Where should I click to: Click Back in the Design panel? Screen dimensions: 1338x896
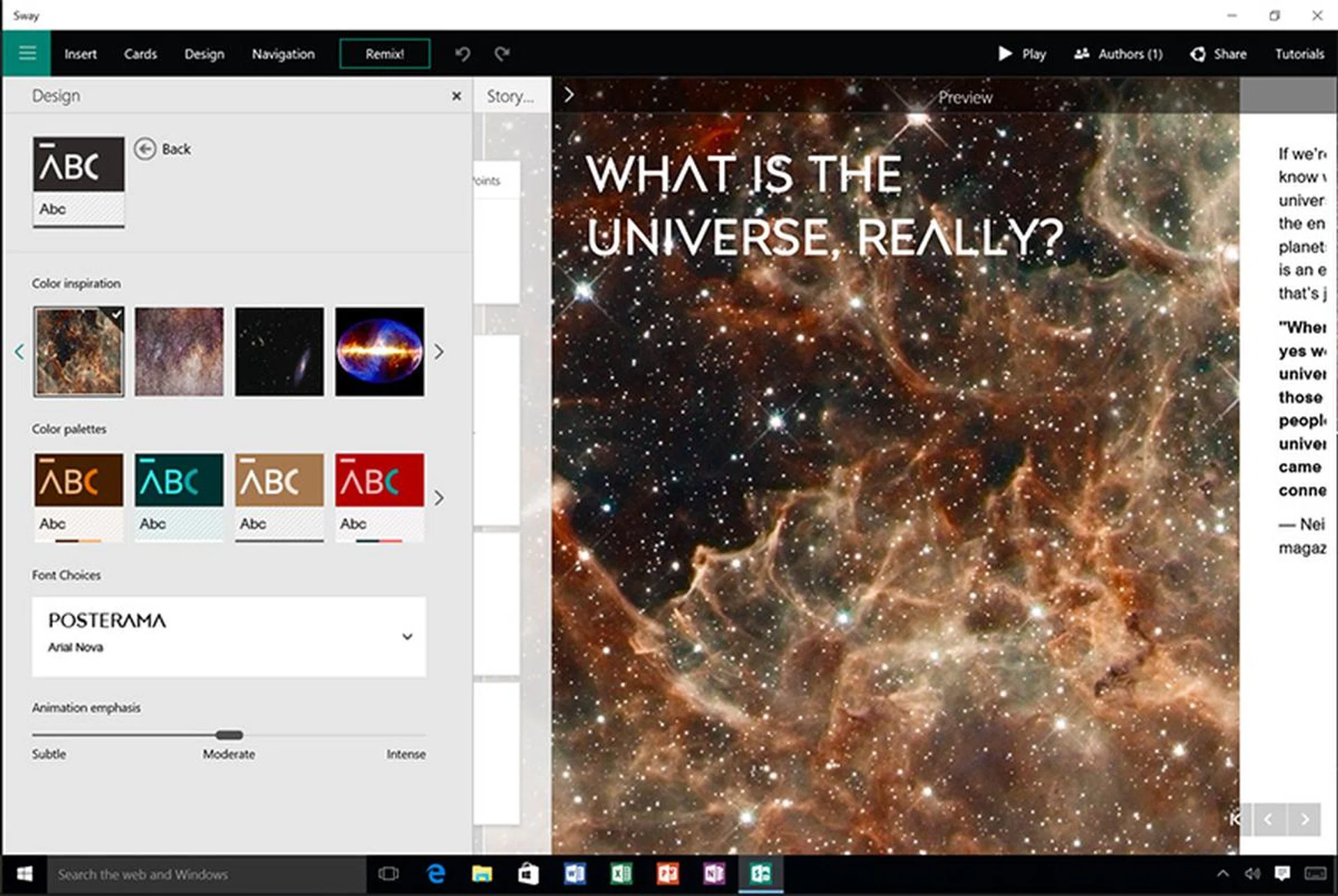pos(163,149)
